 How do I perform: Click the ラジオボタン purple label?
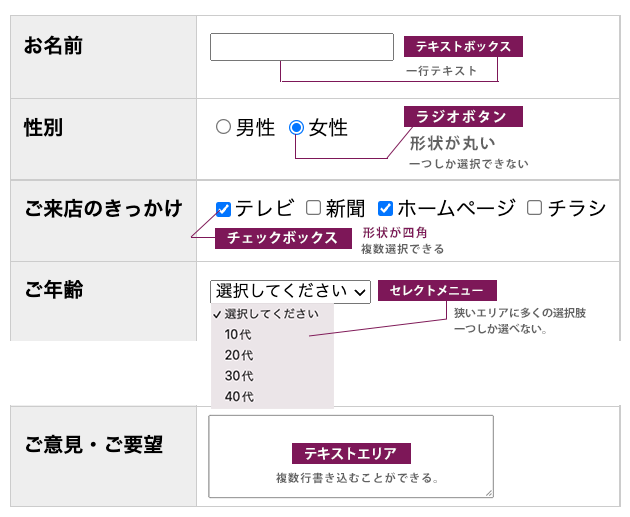pyautogui.click(x=463, y=117)
